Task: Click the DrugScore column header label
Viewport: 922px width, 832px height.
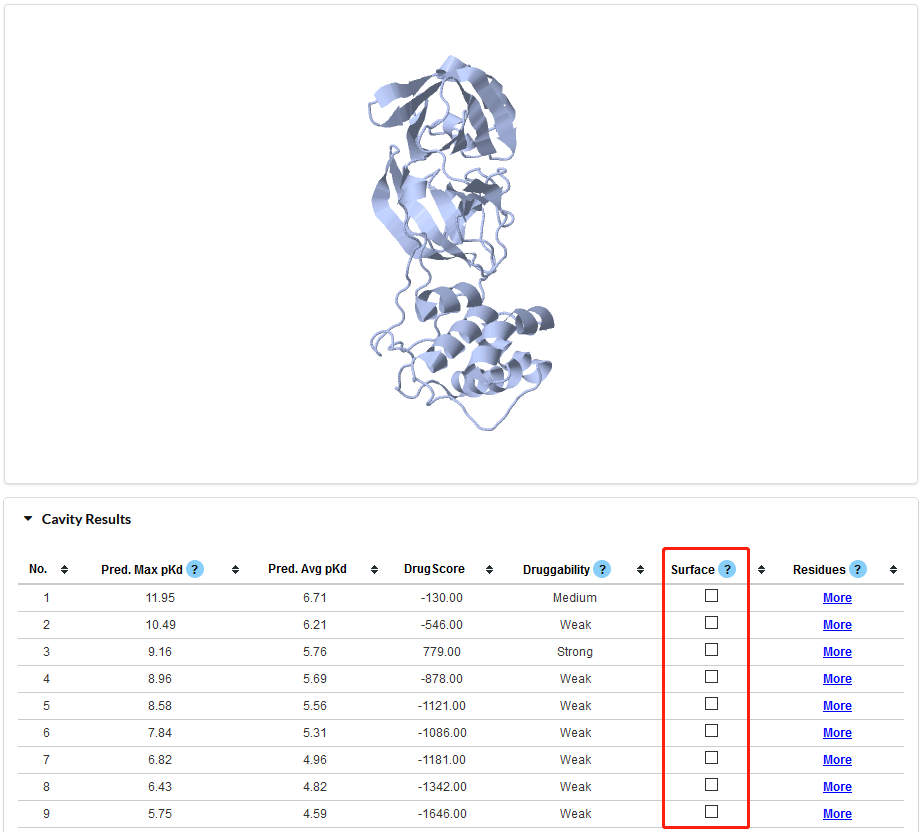Action: coord(434,569)
